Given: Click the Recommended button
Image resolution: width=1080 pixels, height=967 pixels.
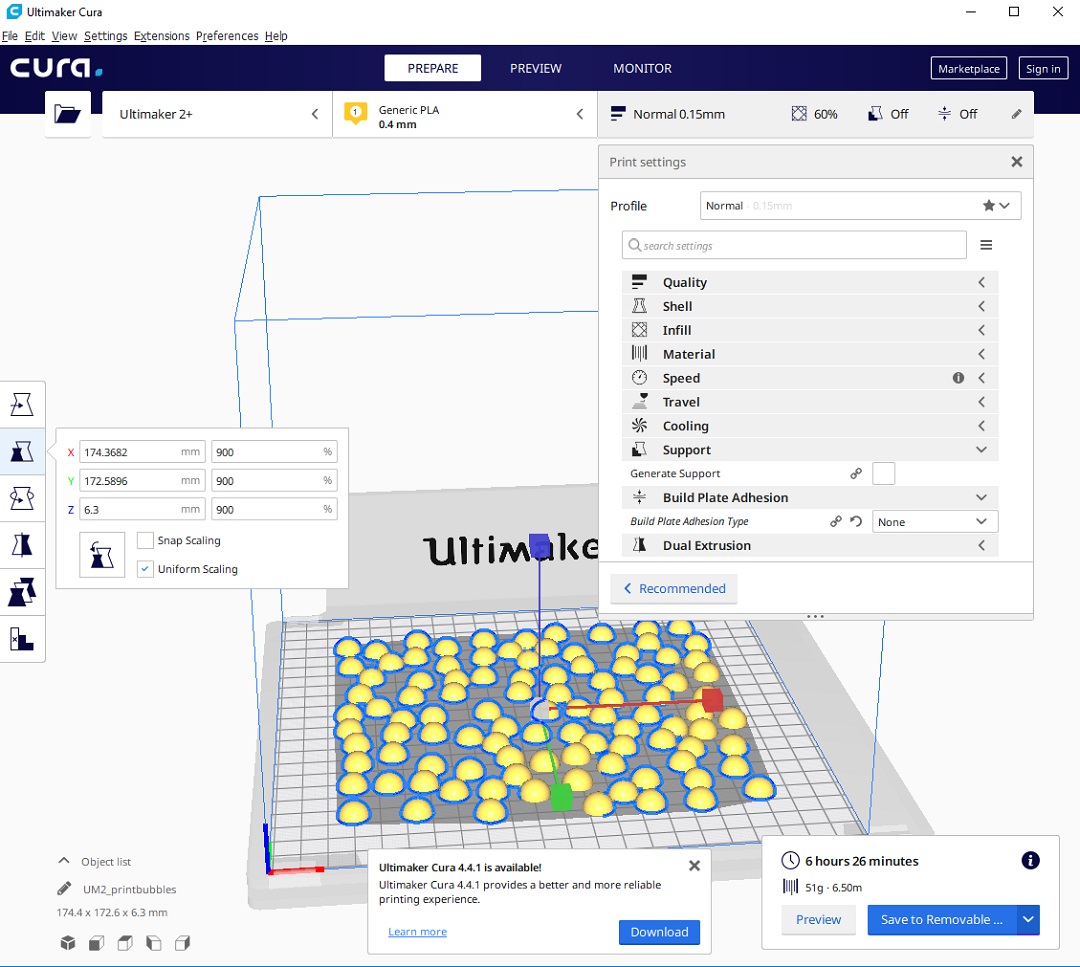Looking at the screenshot, I should (674, 589).
